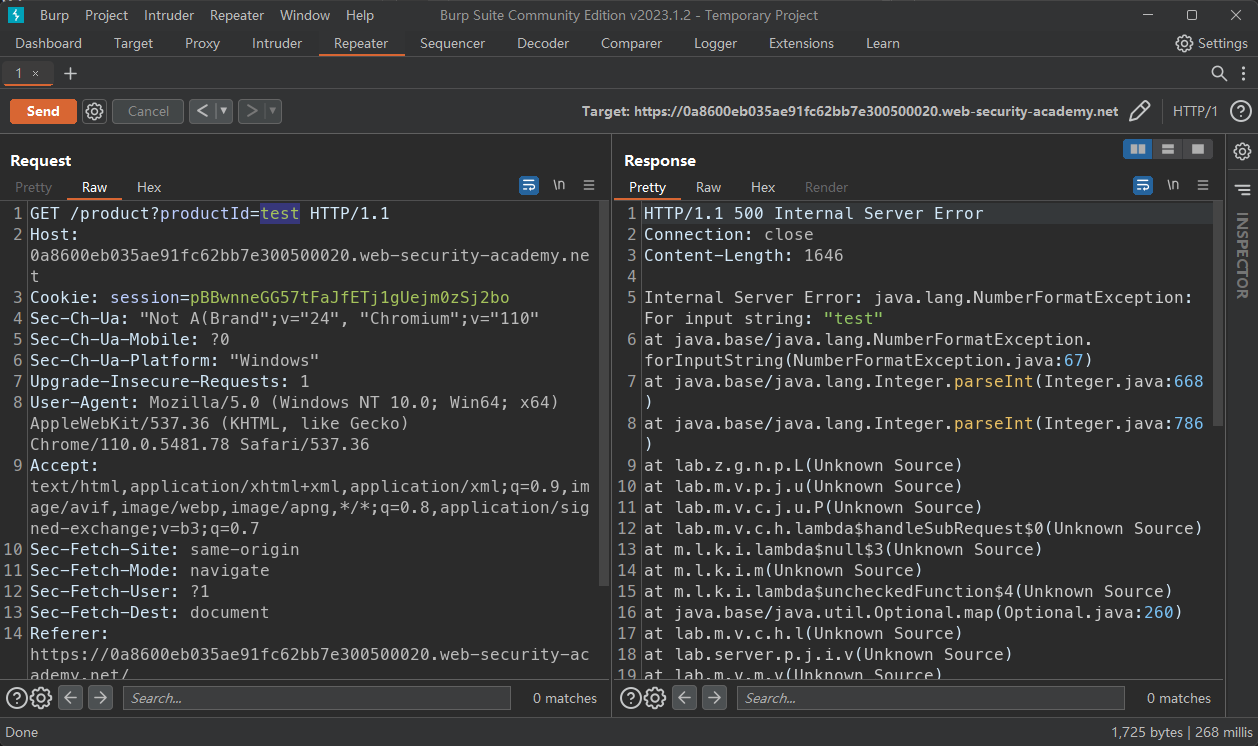Switch to the Proxy tab
Screen dimensions: 1258x746
[x=202, y=43]
